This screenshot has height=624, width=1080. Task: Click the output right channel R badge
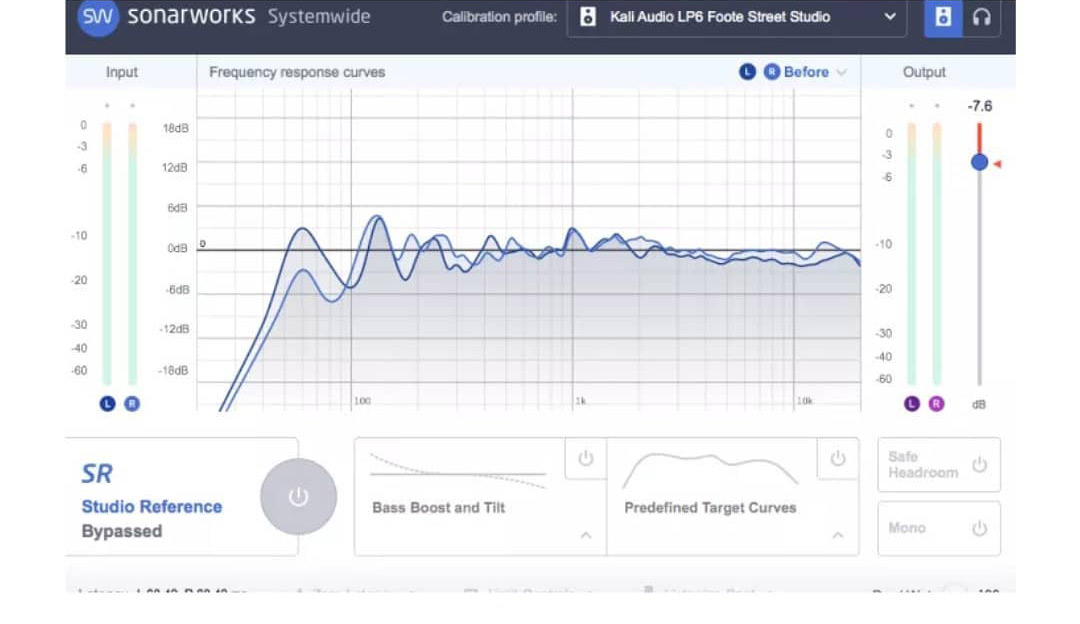point(936,404)
